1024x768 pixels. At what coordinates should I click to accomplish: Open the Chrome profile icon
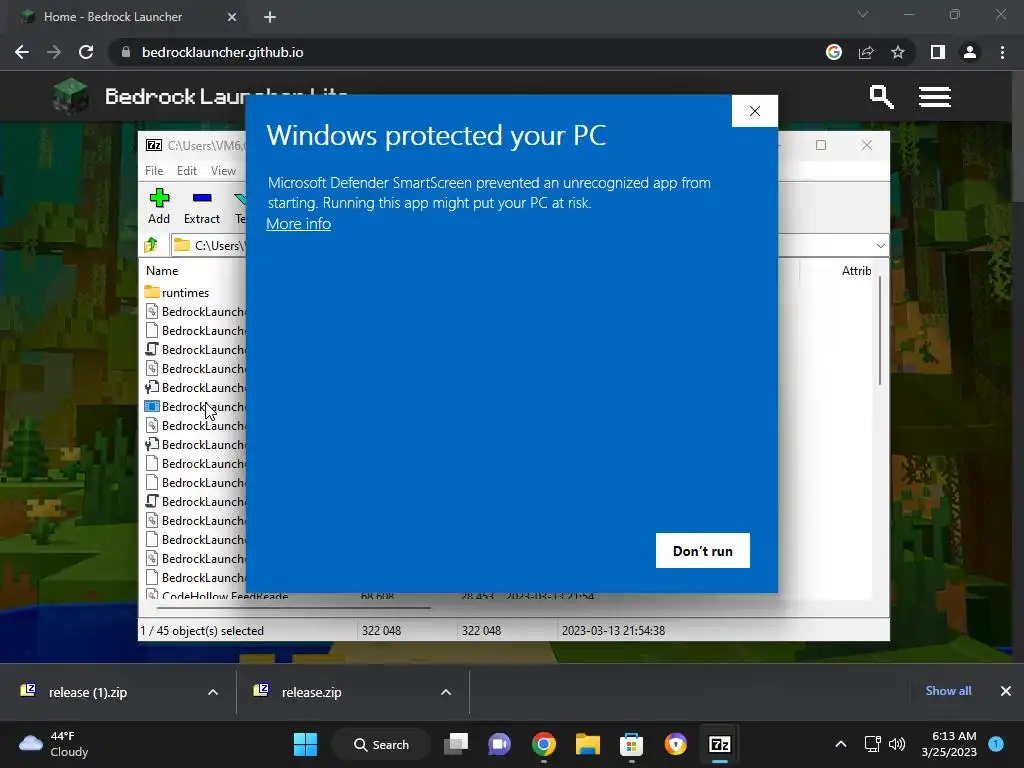pyautogui.click(x=970, y=52)
